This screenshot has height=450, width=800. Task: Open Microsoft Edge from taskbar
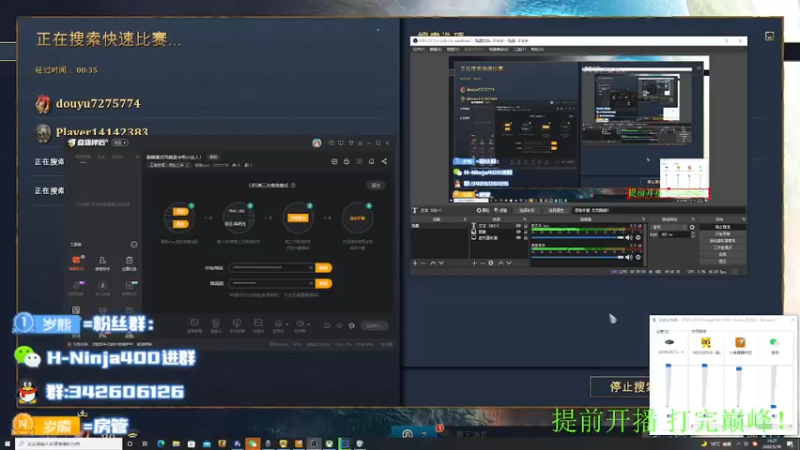(x=161, y=444)
